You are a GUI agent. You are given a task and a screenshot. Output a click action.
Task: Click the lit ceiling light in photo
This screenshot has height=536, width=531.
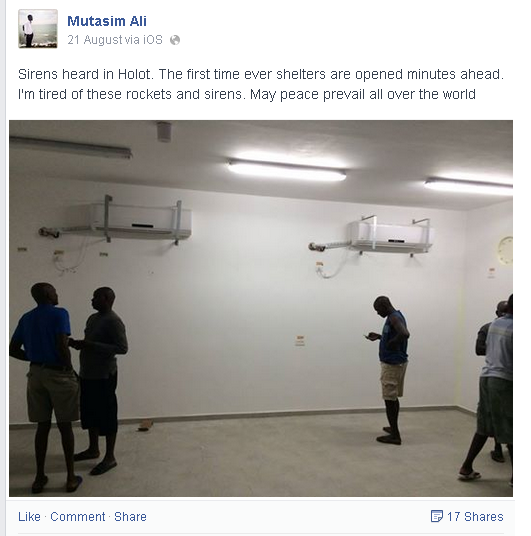pos(287,171)
